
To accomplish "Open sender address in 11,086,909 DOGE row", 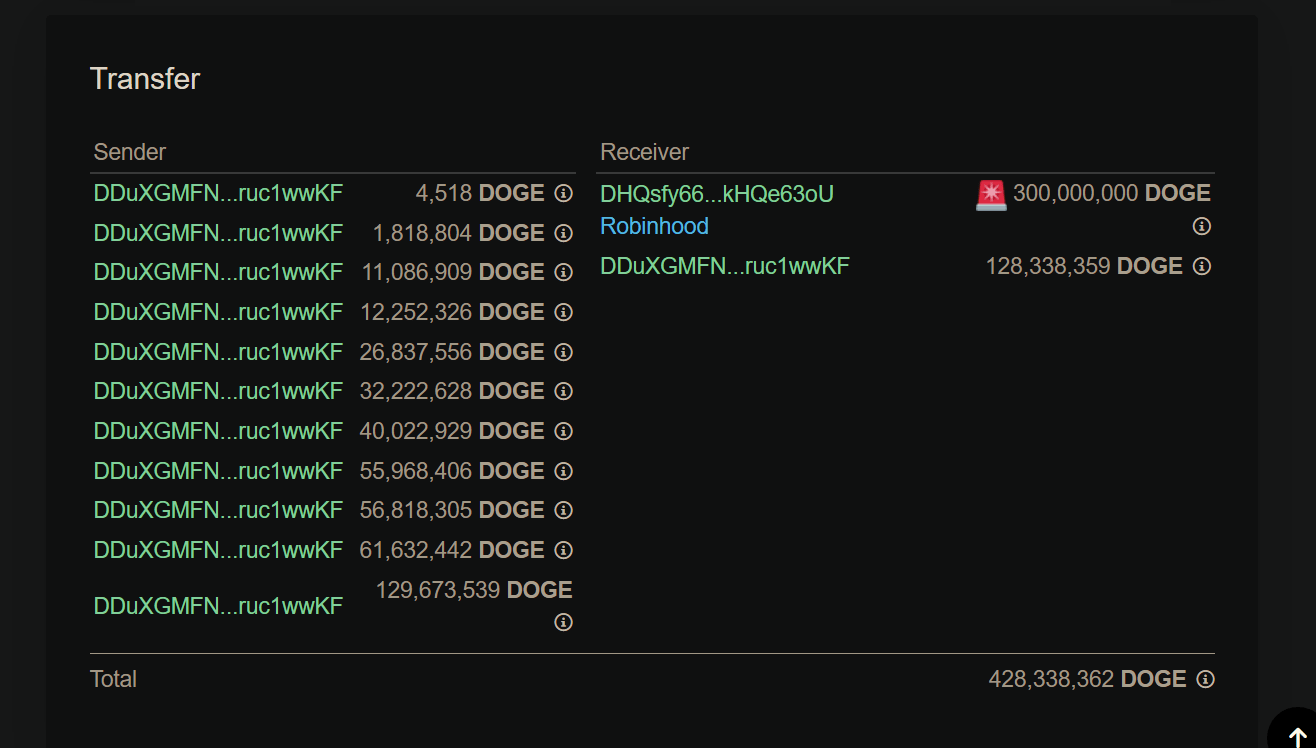I will [218, 272].
